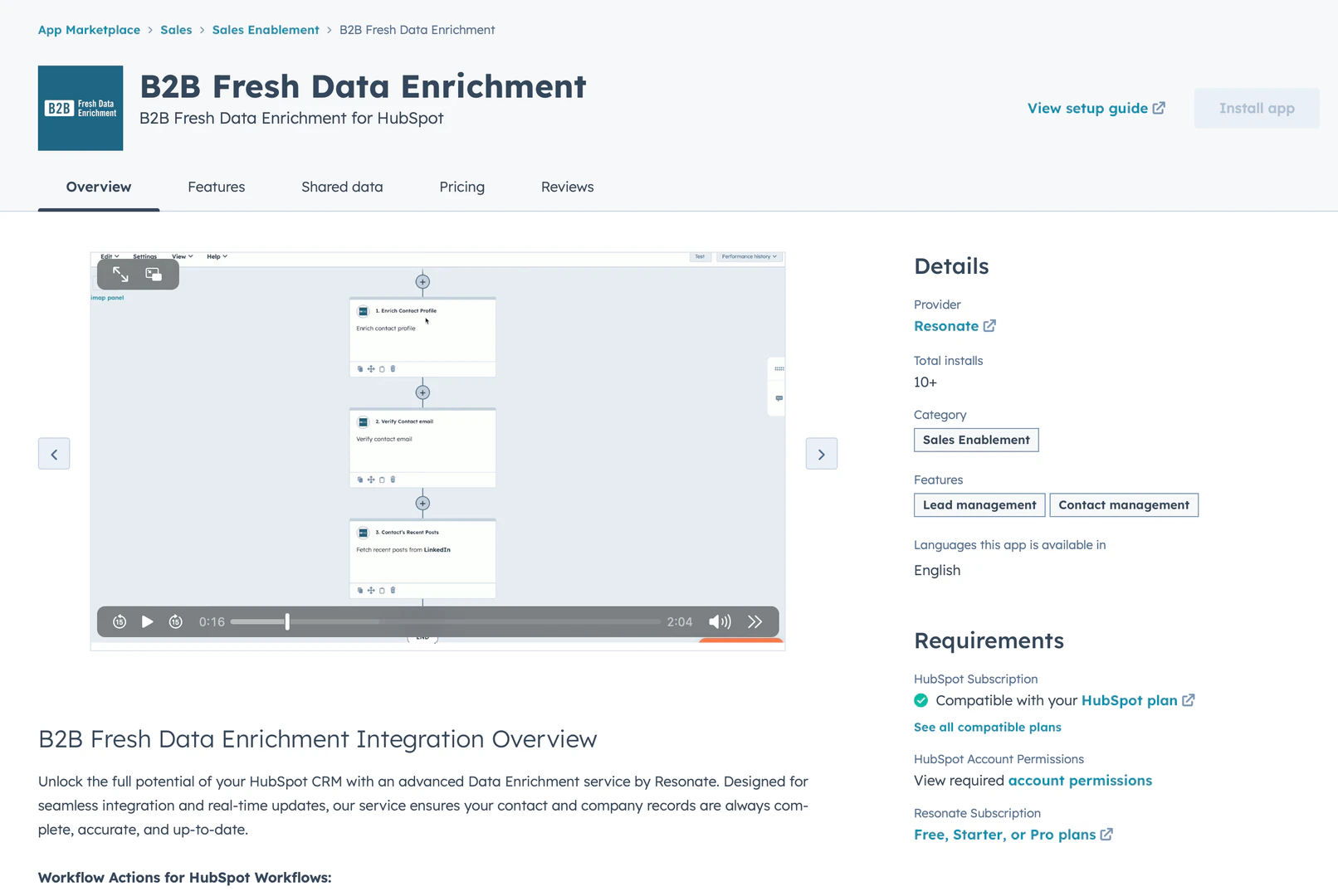Image resolution: width=1338 pixels, height=896 pixels.
Task: Mute the video volume
Action: (719, 621)
